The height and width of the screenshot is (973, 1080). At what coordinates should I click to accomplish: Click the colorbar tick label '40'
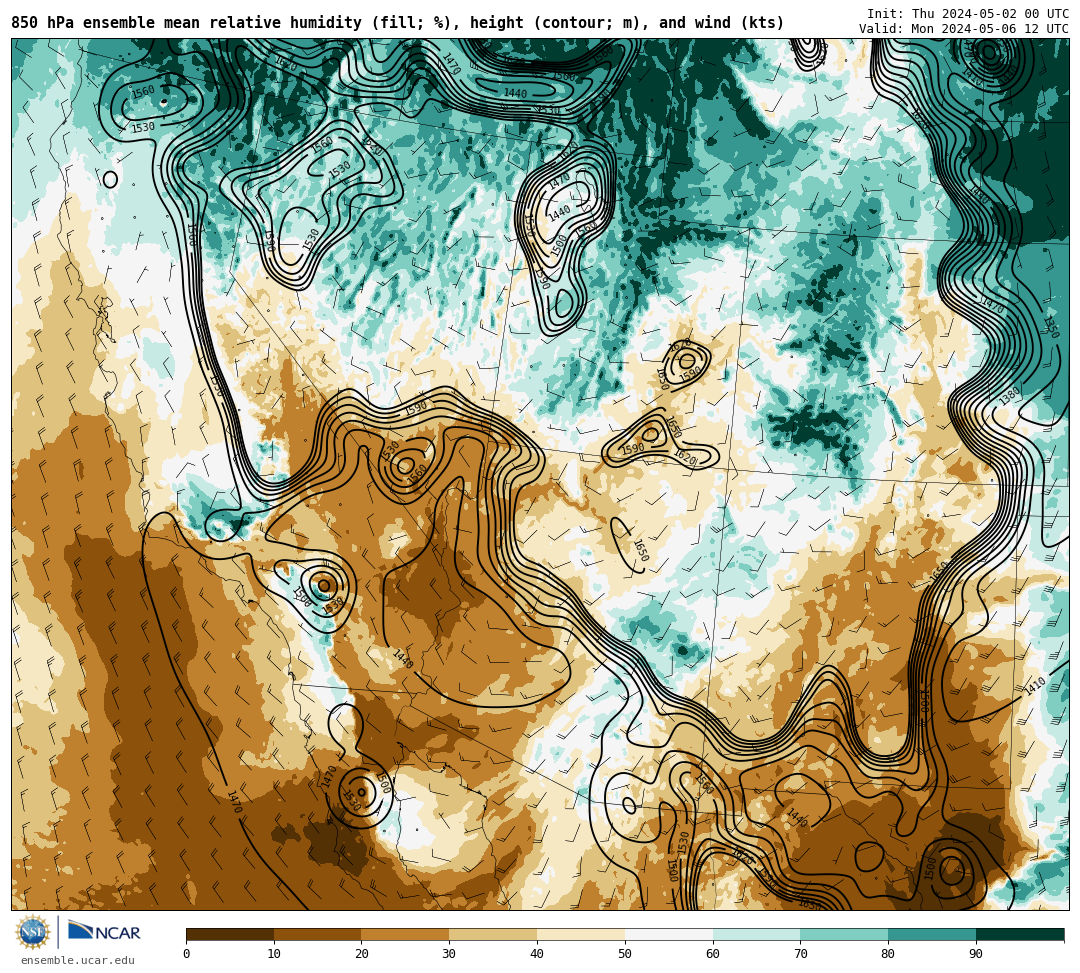coord(537,954)
